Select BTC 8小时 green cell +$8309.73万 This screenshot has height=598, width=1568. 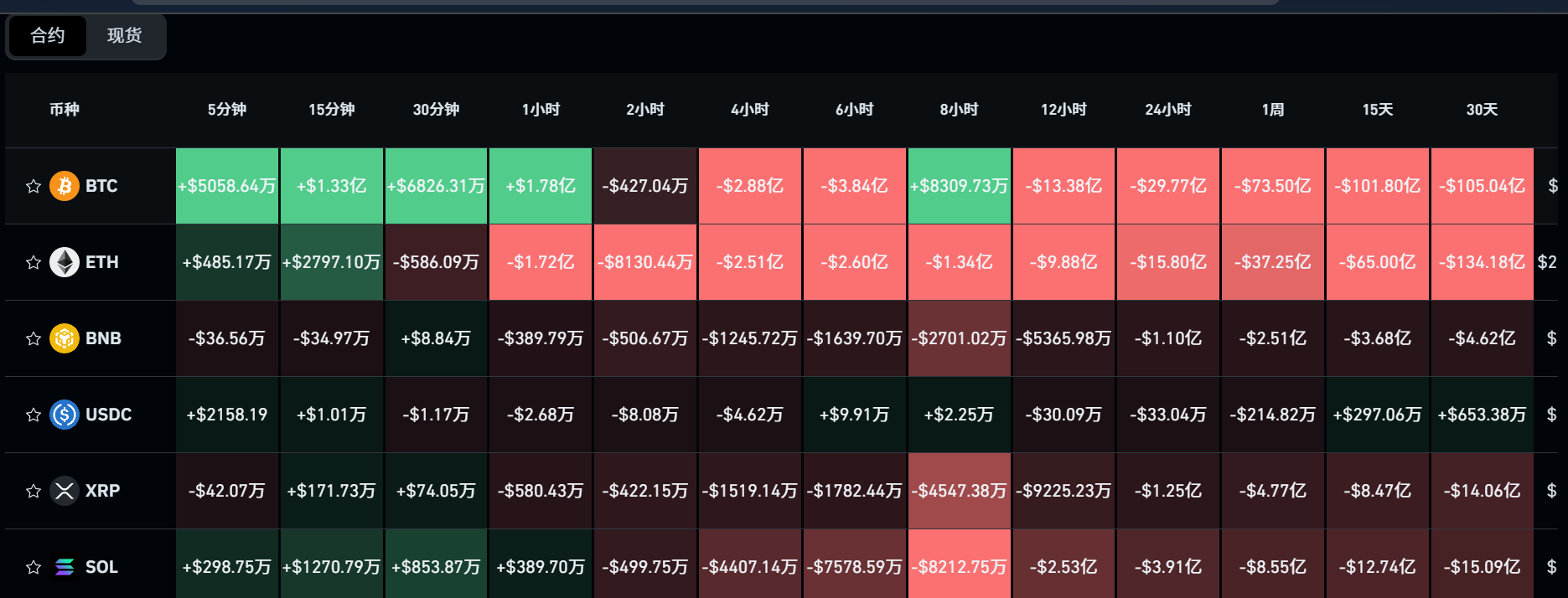[960, 186]
